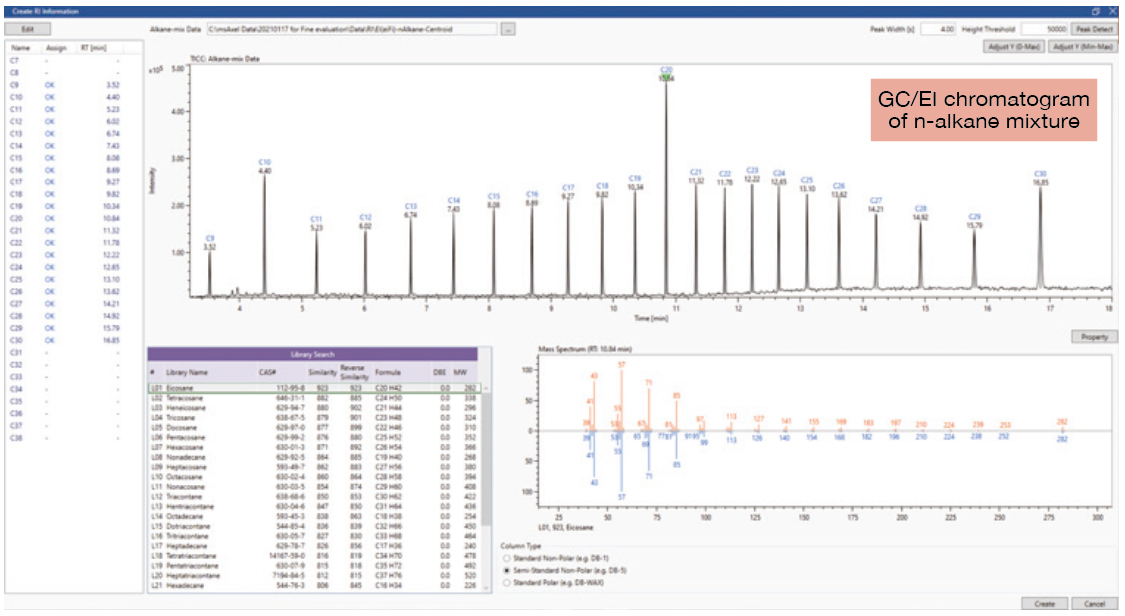Viewport: 1125px width, 616px height.
Task: Click the restore window icon in title bar
Action: pos(1096,11)
